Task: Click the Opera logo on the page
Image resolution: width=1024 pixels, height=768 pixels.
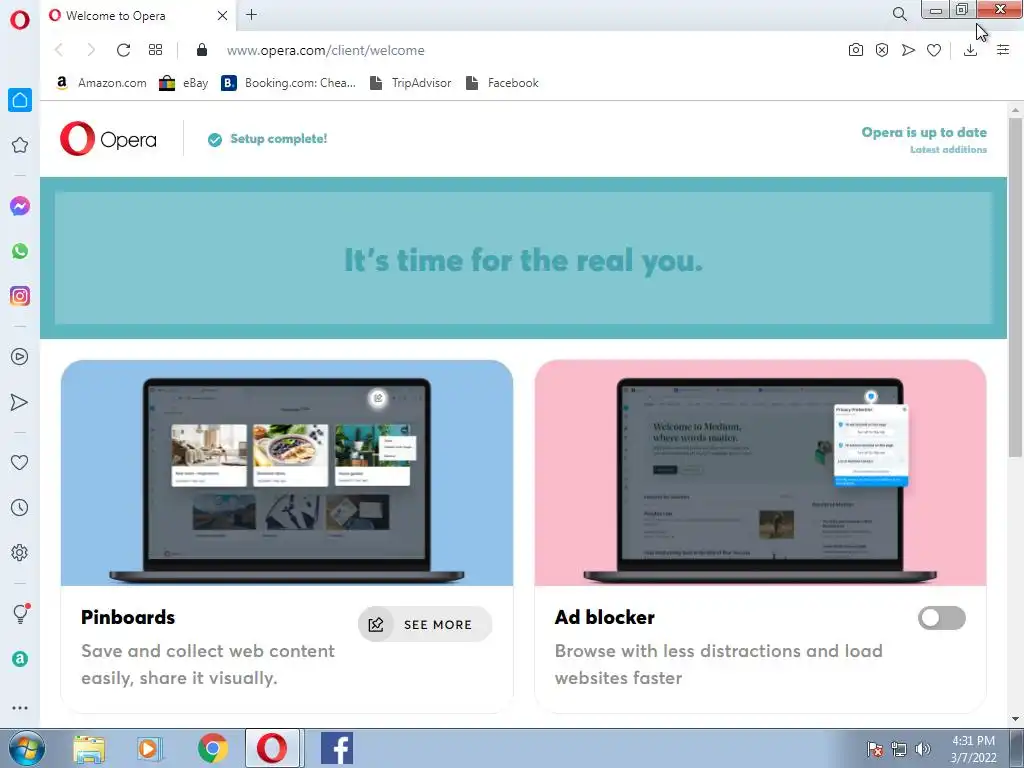Action: [x=108, y=138]
